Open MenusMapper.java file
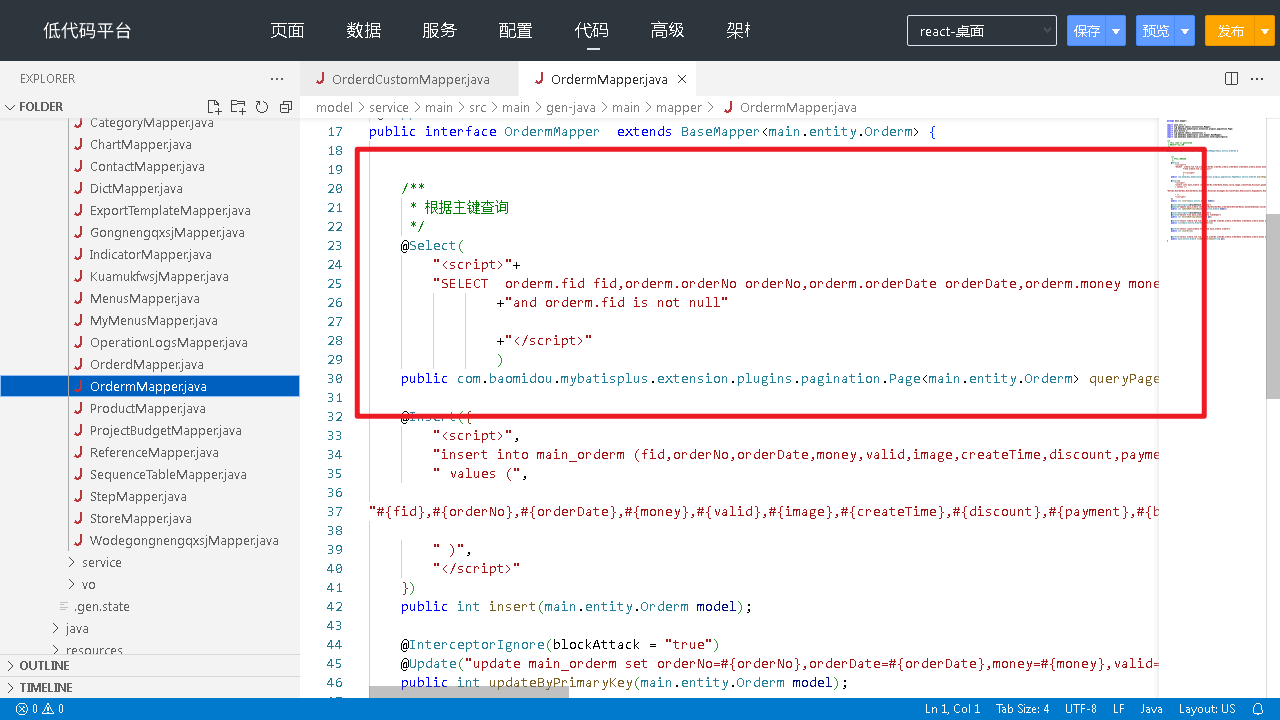The image size is (1280, 720). pyautogui.click(x=144, y=299)
